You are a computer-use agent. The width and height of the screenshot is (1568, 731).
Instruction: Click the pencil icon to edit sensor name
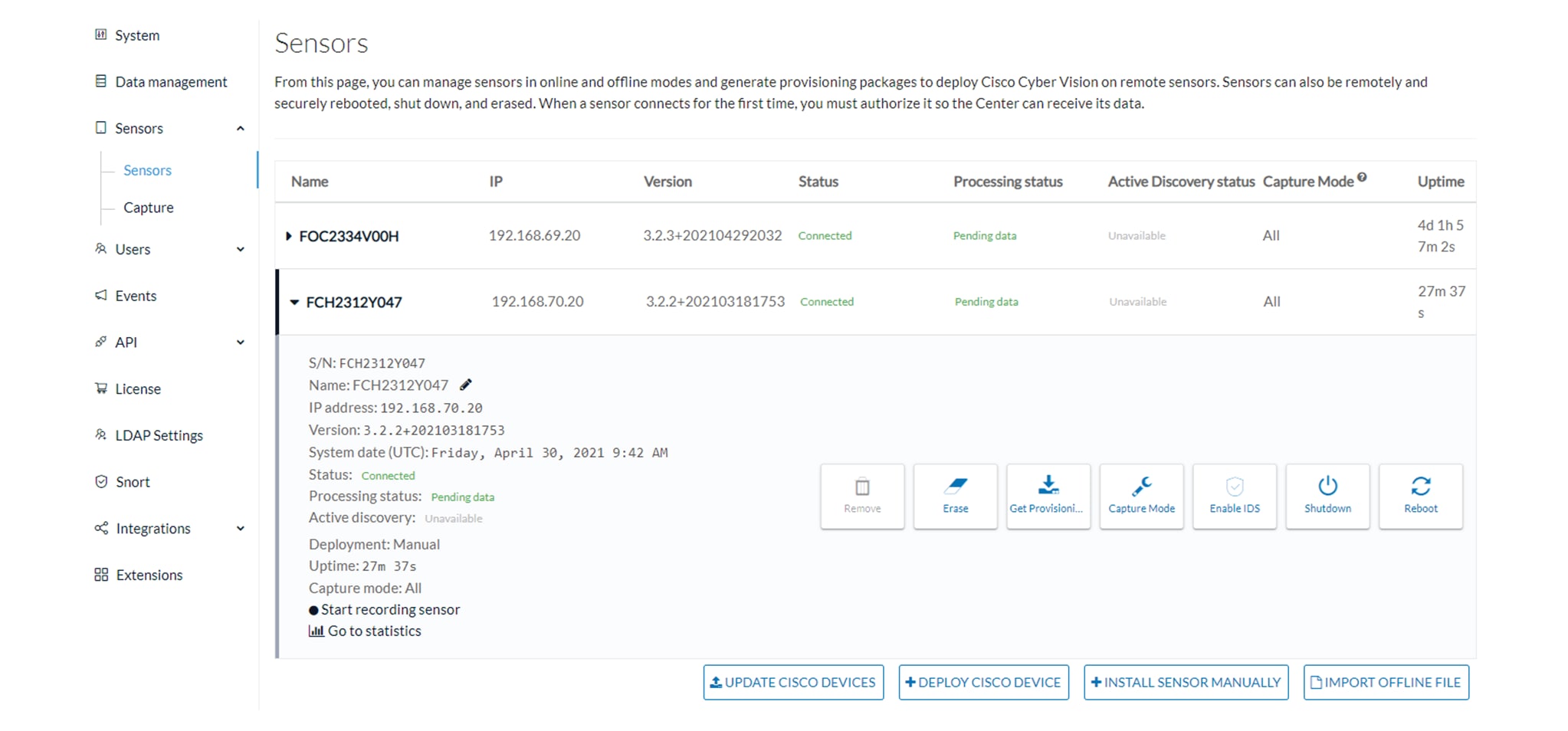tap(466, 385)
